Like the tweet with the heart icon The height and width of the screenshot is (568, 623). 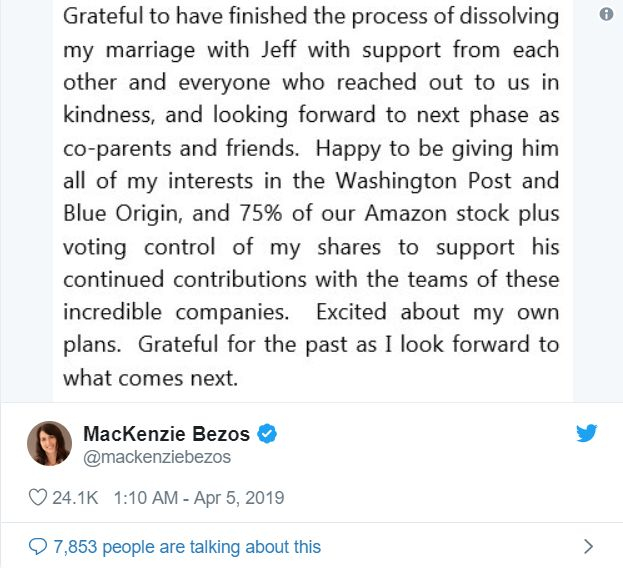click(40, 497)
